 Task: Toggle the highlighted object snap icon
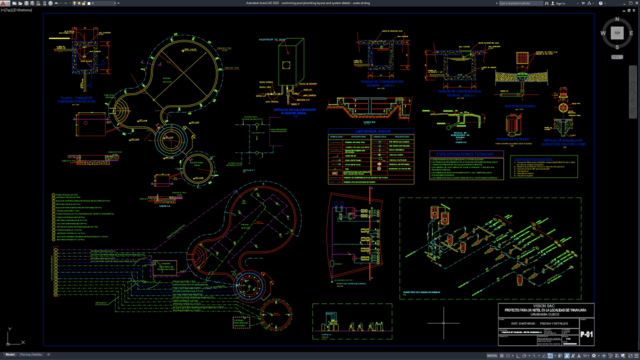click(550, 356)
